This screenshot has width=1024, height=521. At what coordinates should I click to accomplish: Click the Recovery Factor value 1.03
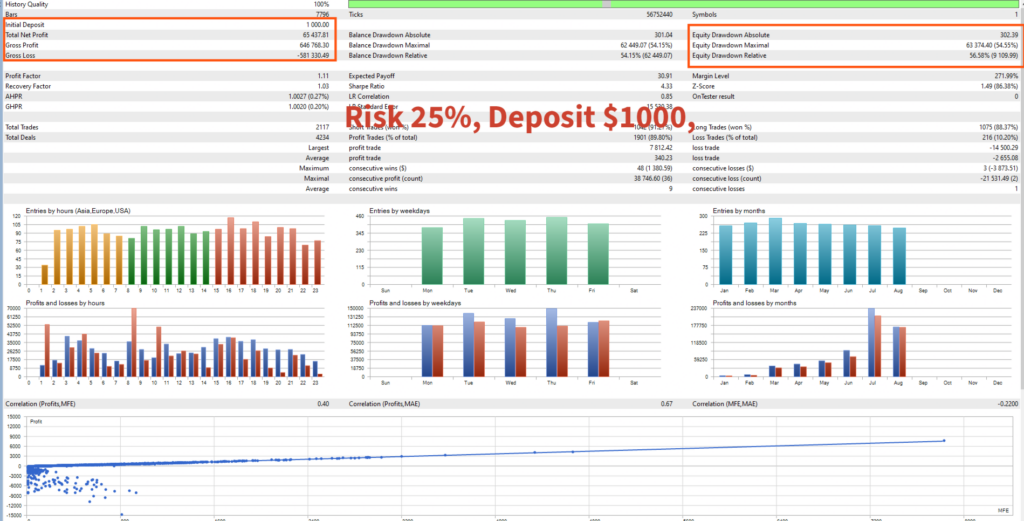[x=323, y=86]
